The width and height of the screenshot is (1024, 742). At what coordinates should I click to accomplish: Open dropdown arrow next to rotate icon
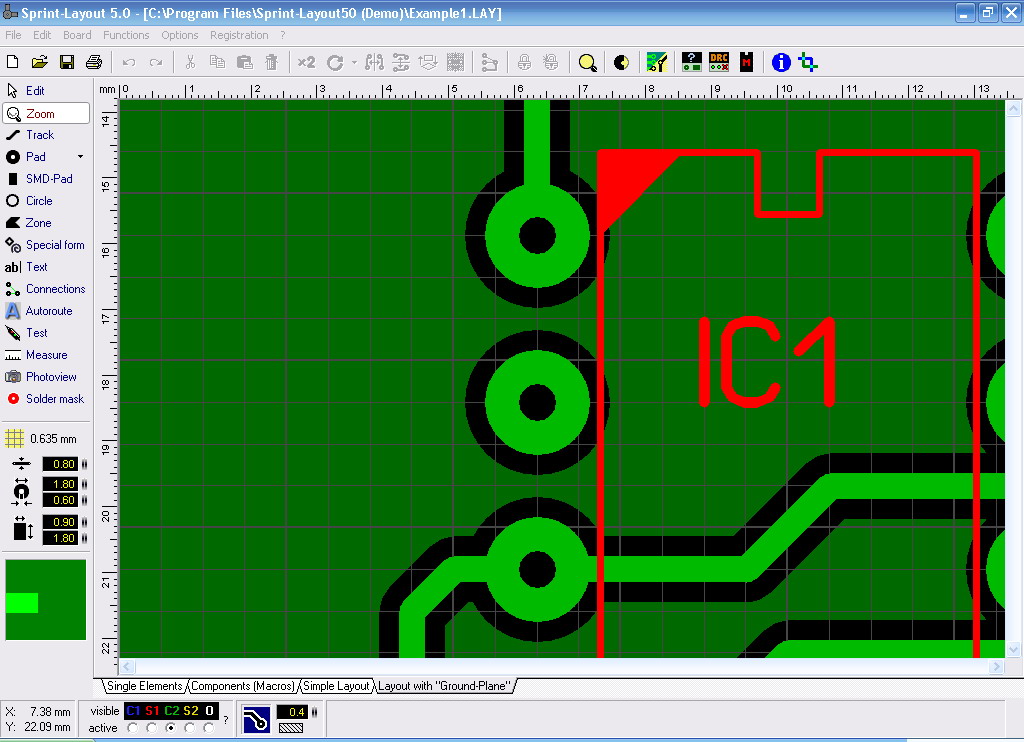(354, 63)
